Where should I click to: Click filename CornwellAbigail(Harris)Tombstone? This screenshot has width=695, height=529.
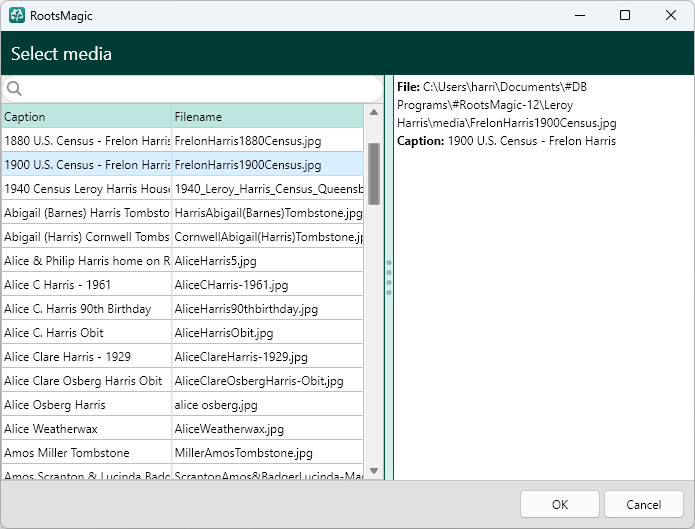click(269, 237)
